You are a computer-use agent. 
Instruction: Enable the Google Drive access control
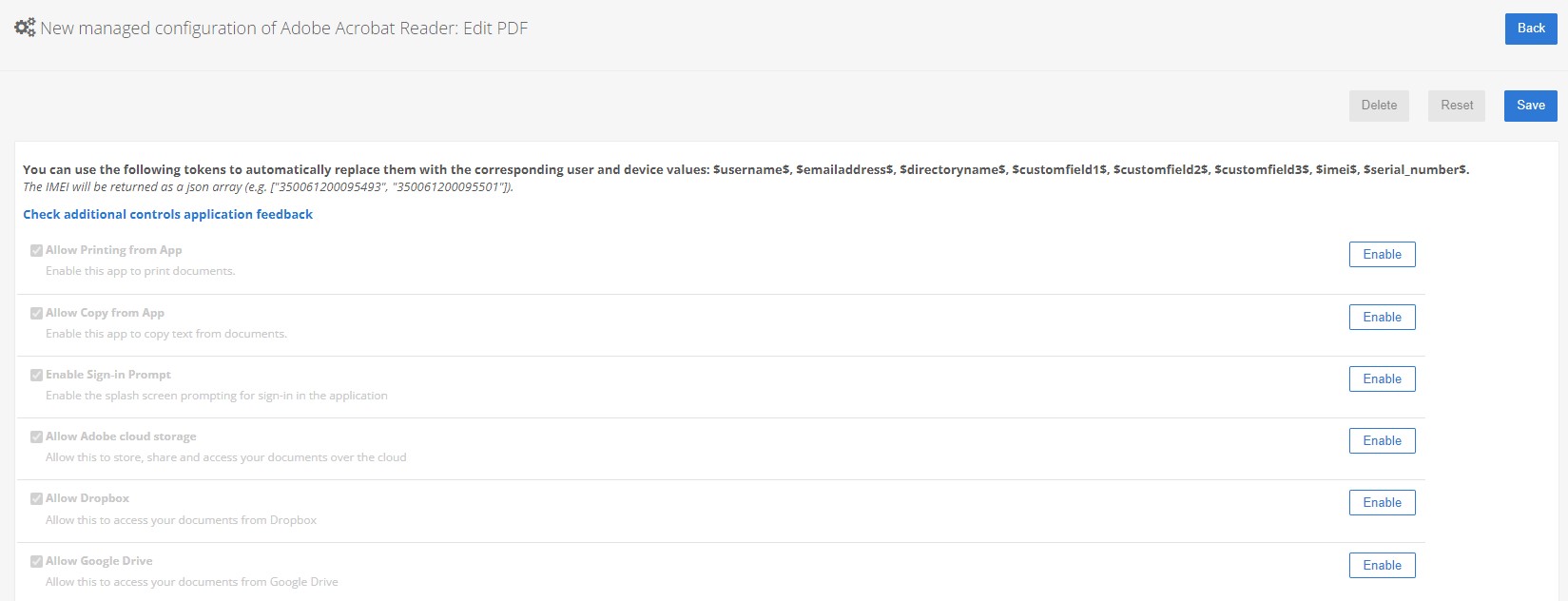pos(1382,565)
